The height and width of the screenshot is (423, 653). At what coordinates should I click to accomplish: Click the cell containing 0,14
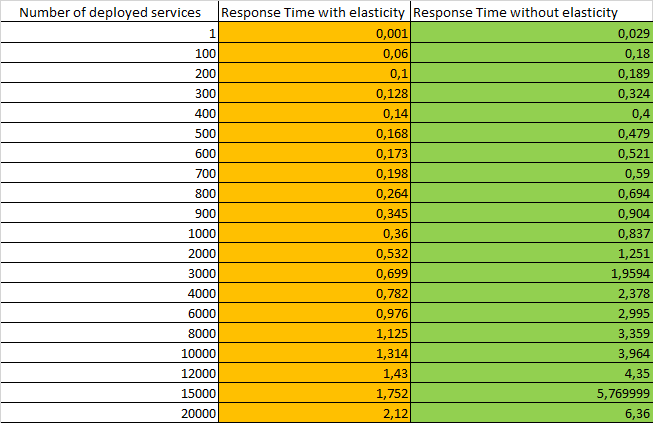(x=314, y=112)
